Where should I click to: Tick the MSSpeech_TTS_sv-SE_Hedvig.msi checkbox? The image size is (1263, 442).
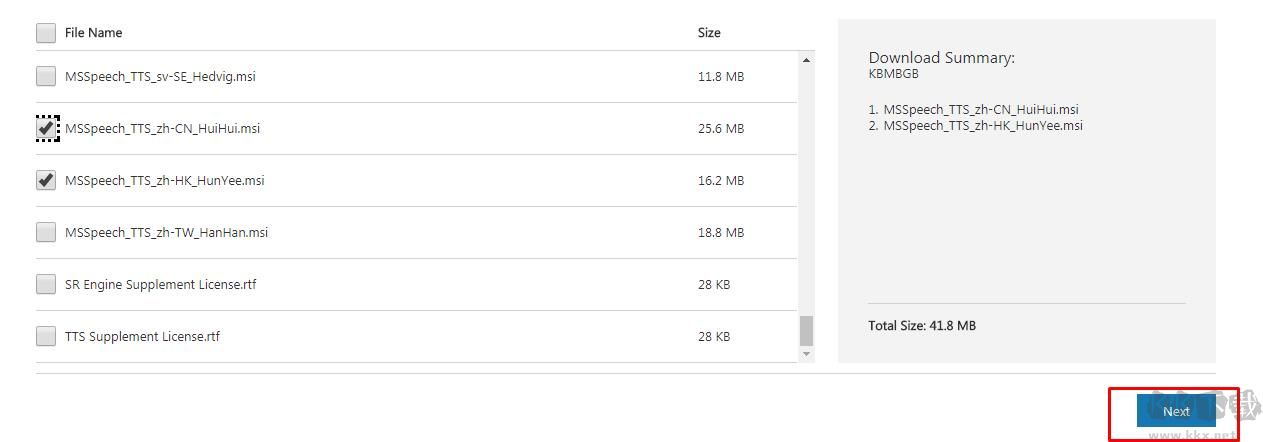46,76
